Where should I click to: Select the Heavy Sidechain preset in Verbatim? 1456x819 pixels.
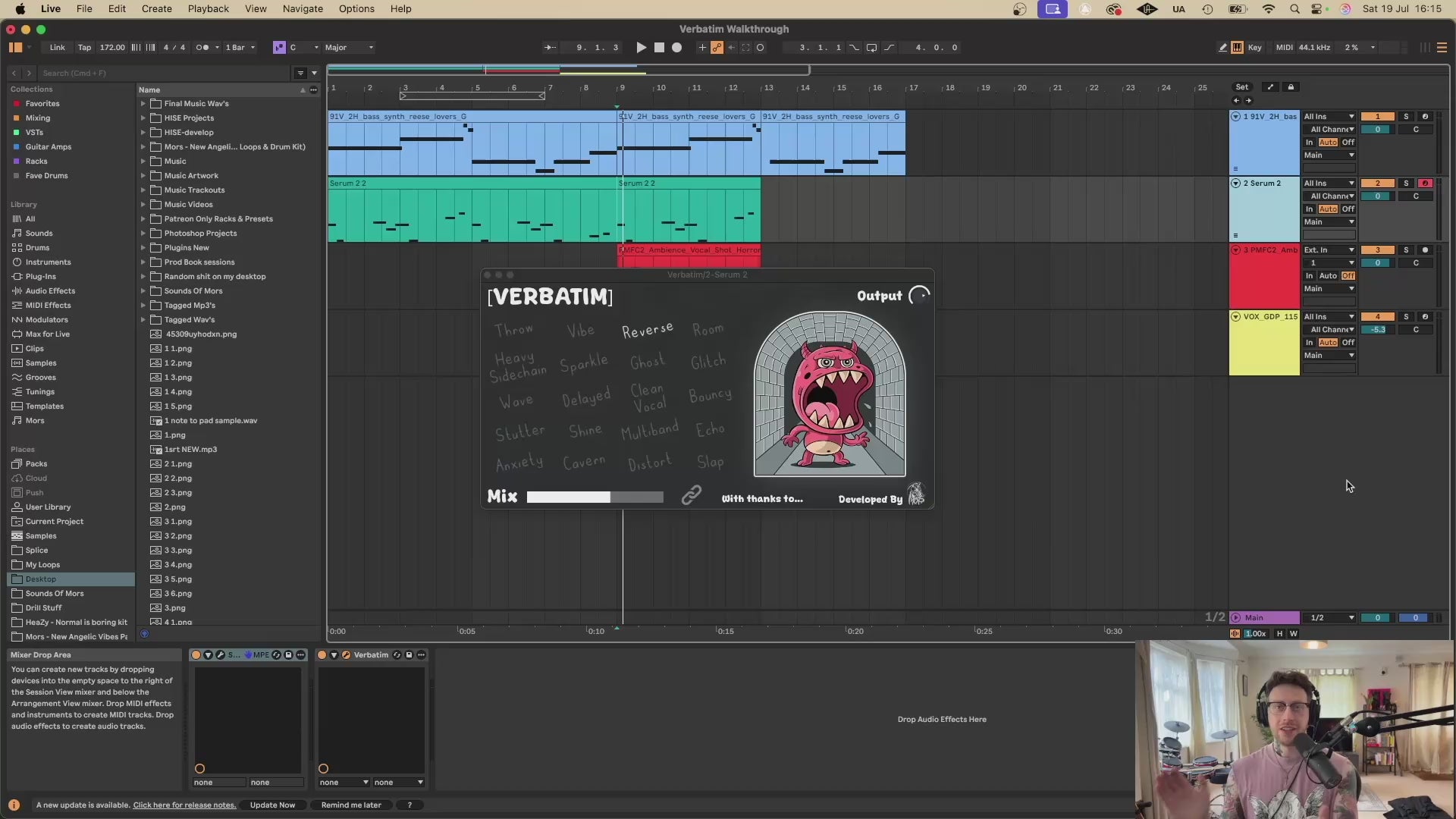(x=518, y=366)
